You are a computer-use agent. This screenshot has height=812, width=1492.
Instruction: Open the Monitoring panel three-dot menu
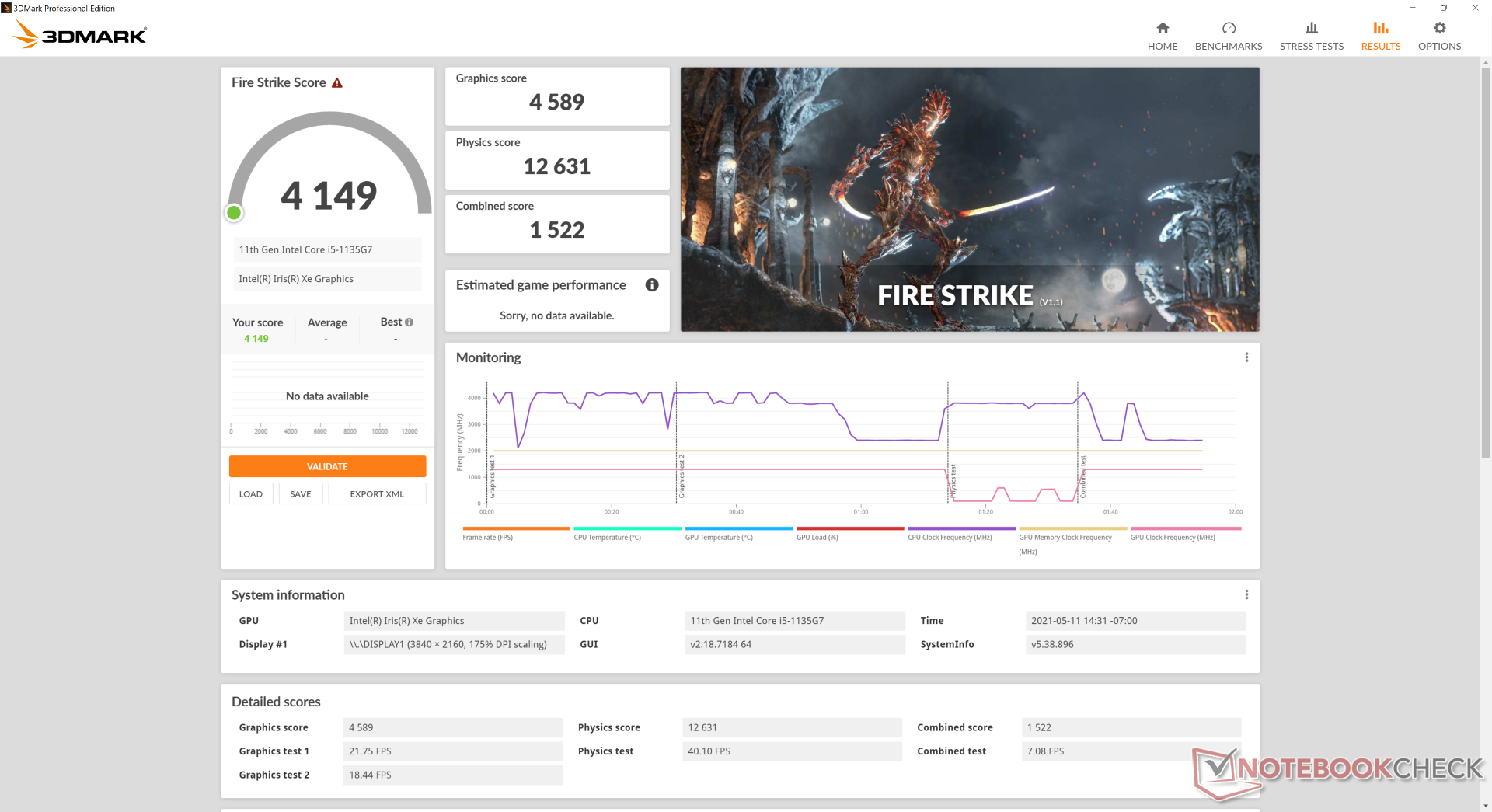(1246, 357)
